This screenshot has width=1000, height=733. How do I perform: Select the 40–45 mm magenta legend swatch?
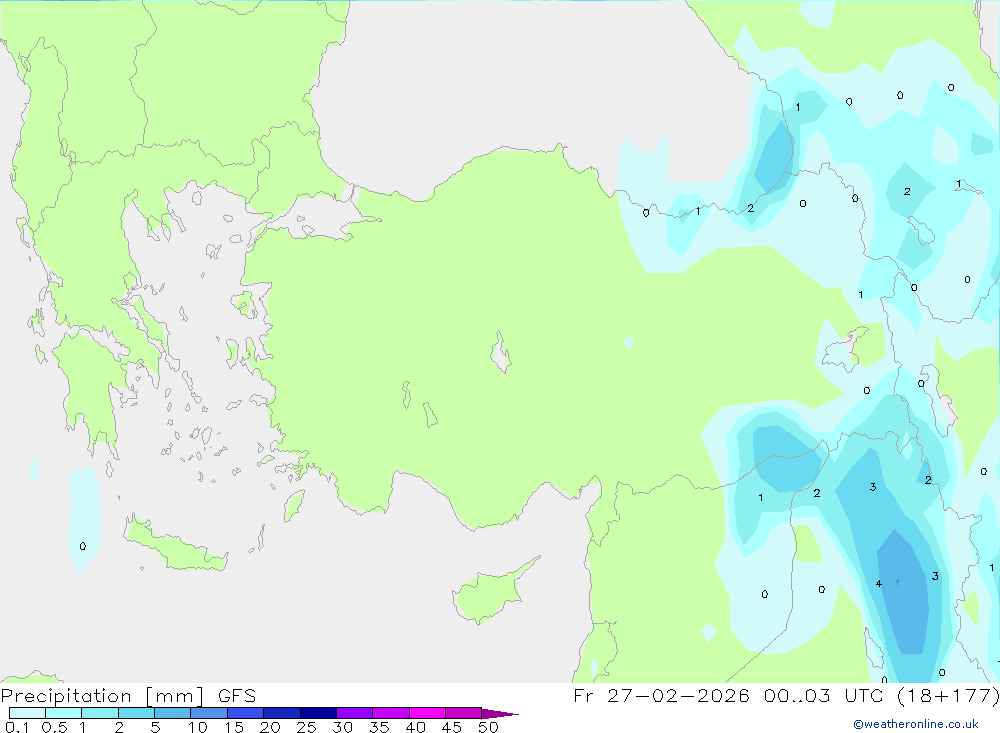tap(427, 713)
